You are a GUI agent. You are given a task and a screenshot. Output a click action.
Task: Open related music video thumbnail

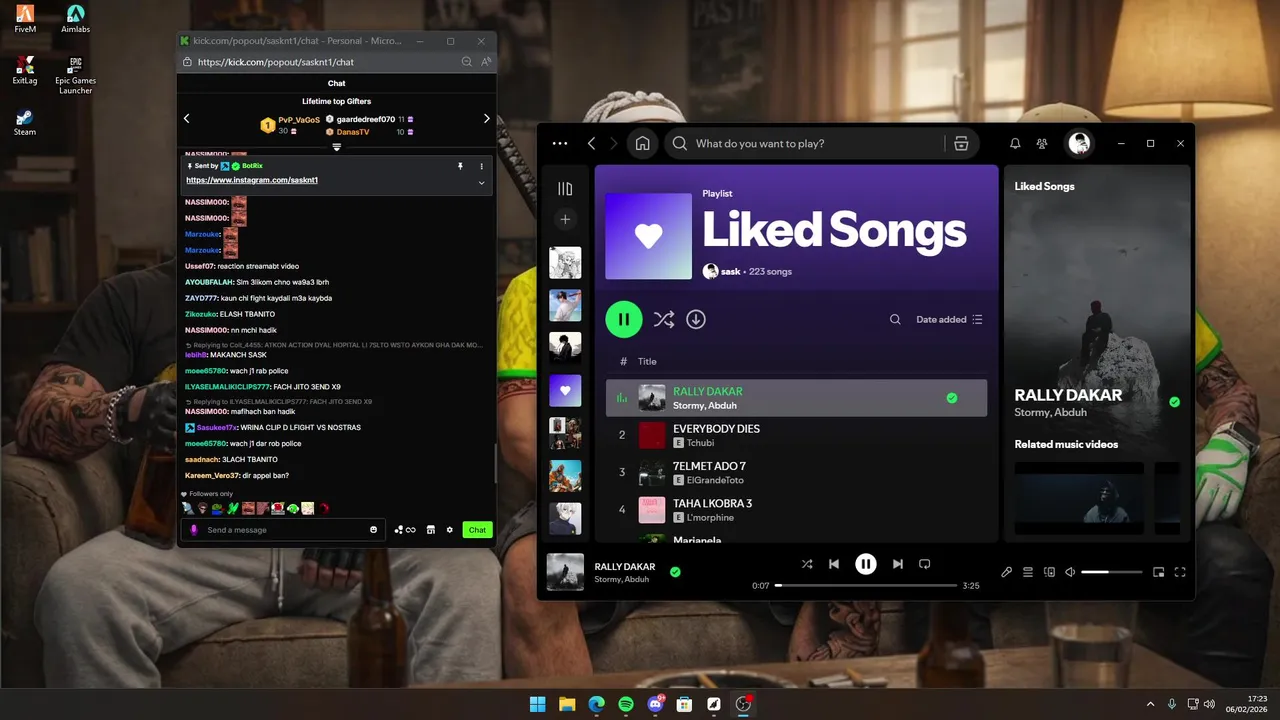[x=1079, y=498]
